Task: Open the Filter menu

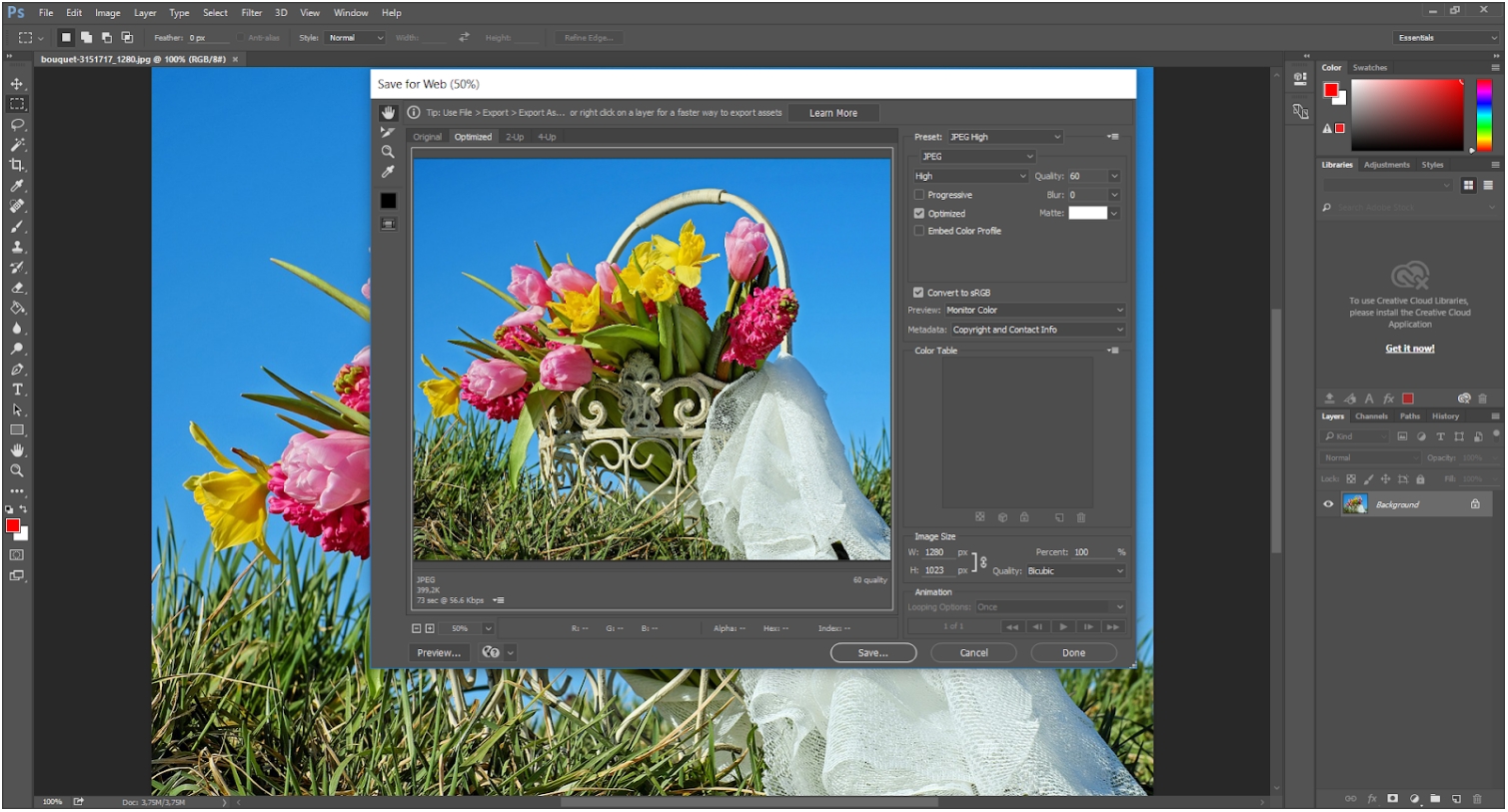Action: click(251, 13)
